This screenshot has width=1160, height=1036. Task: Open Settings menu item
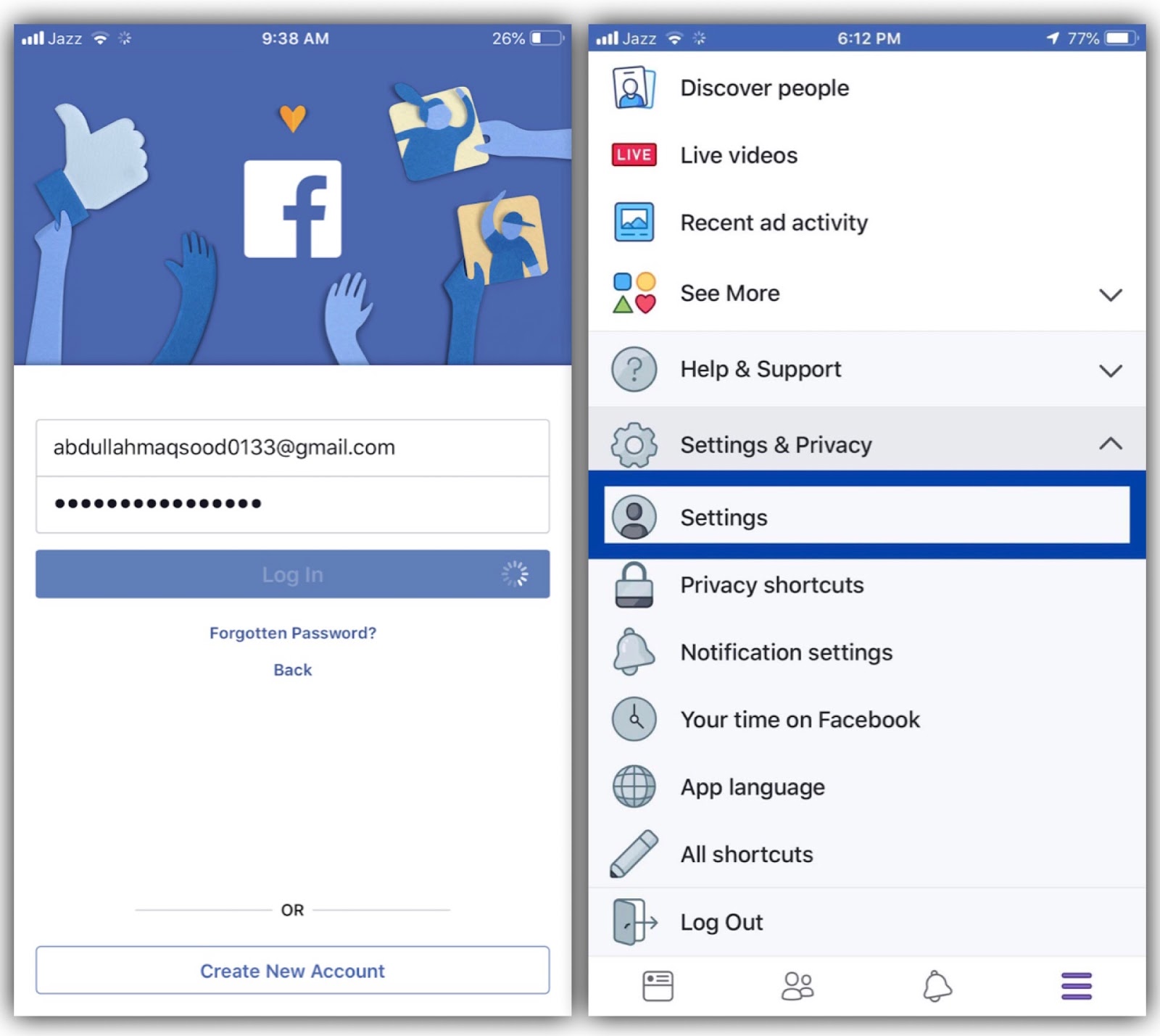click(867, 515)
